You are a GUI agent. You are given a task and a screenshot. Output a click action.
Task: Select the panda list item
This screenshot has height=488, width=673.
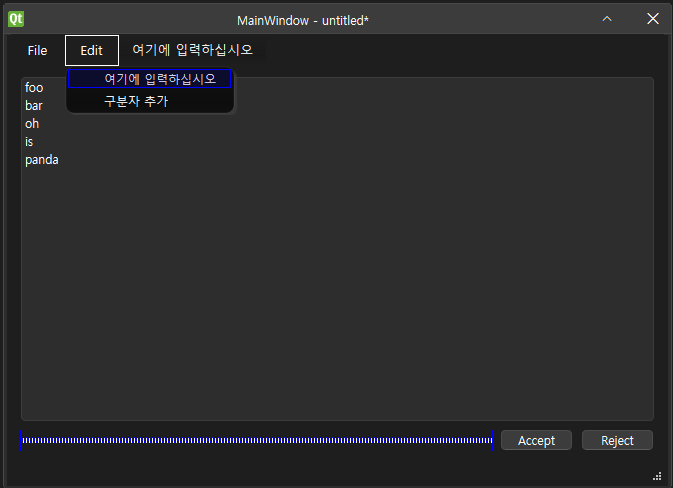tap(42, 160)
